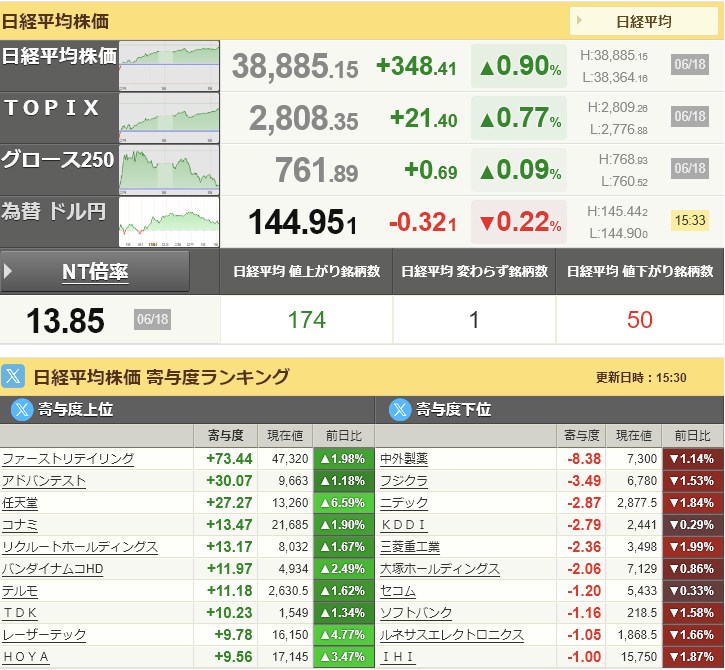
Task: Click the ▲0.09% change badge
Action: click(x=519, y=170)
